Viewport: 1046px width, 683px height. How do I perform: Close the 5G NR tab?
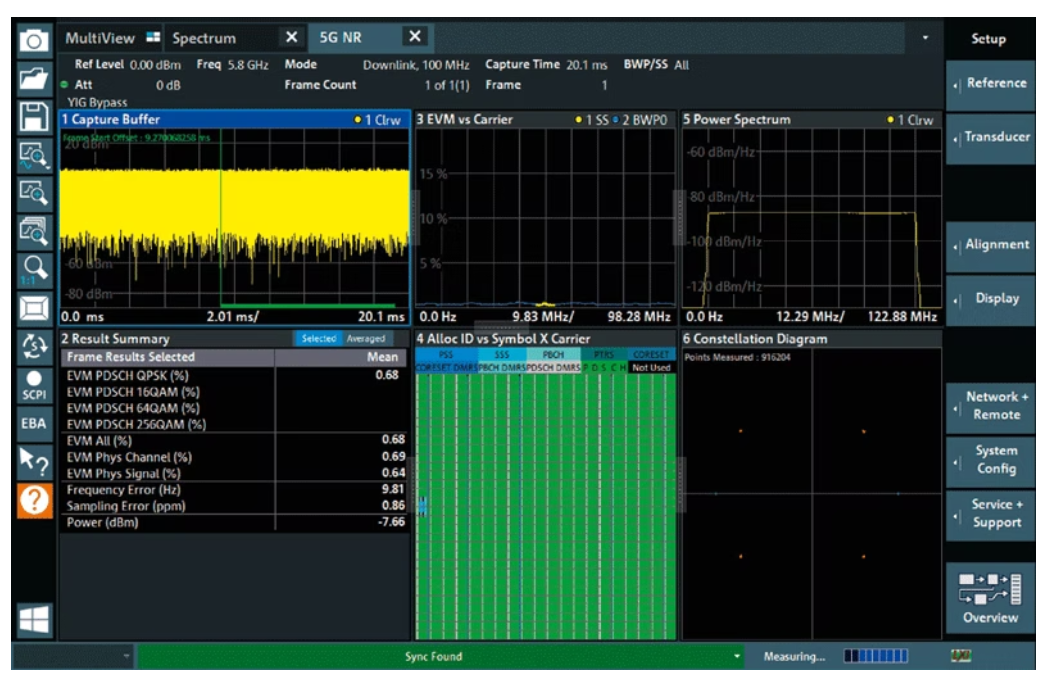point(414,37)
